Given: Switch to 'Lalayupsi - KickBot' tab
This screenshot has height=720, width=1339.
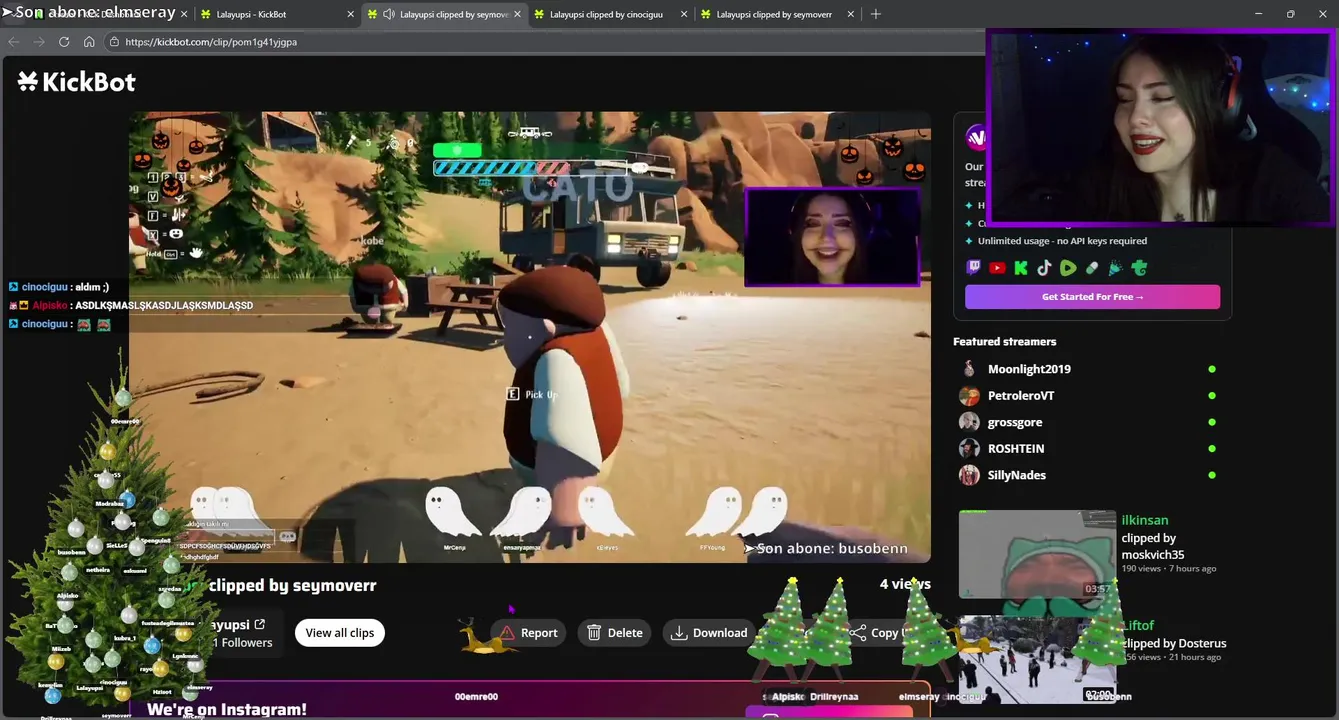Looking at the screenshot, I should 275,14.
